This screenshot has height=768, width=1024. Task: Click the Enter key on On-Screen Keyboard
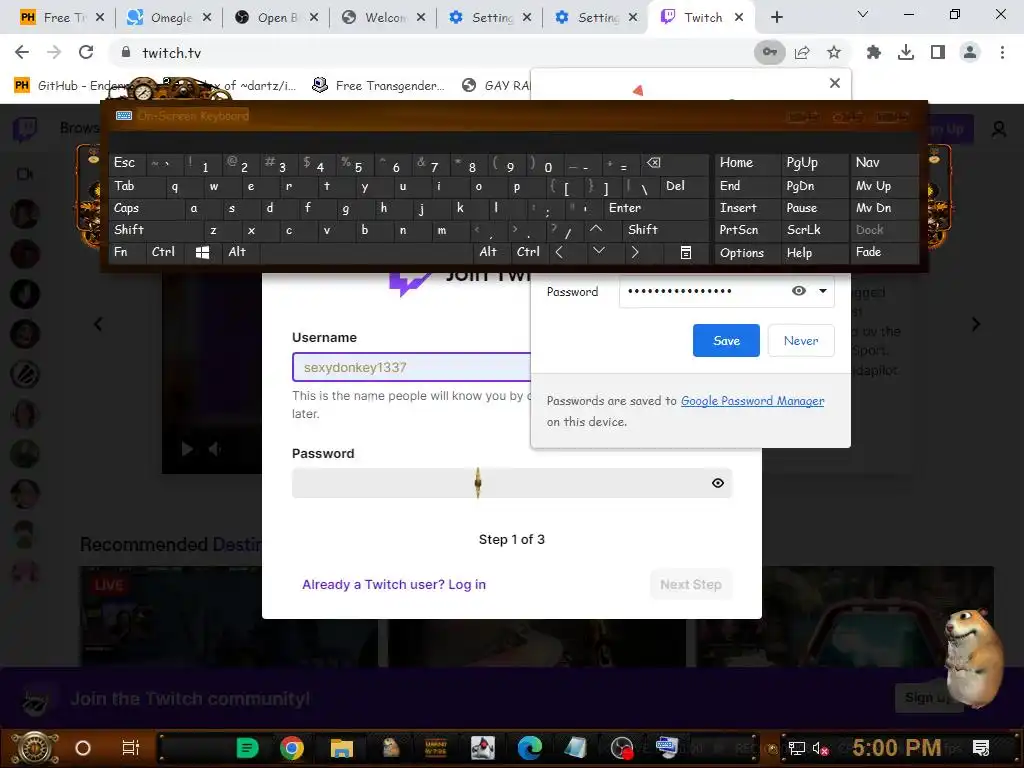(656, 208)
